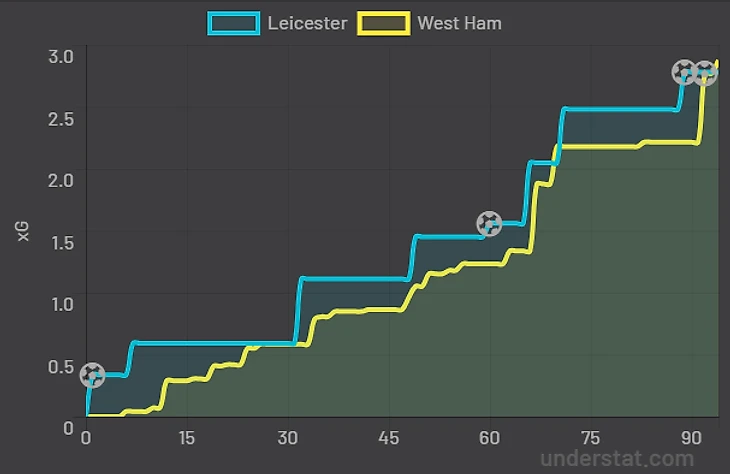The height and width of the screenshot is (474, 730).
Task: Hide the West Ham series via its legend label
Action: click(x=460, y=23)
